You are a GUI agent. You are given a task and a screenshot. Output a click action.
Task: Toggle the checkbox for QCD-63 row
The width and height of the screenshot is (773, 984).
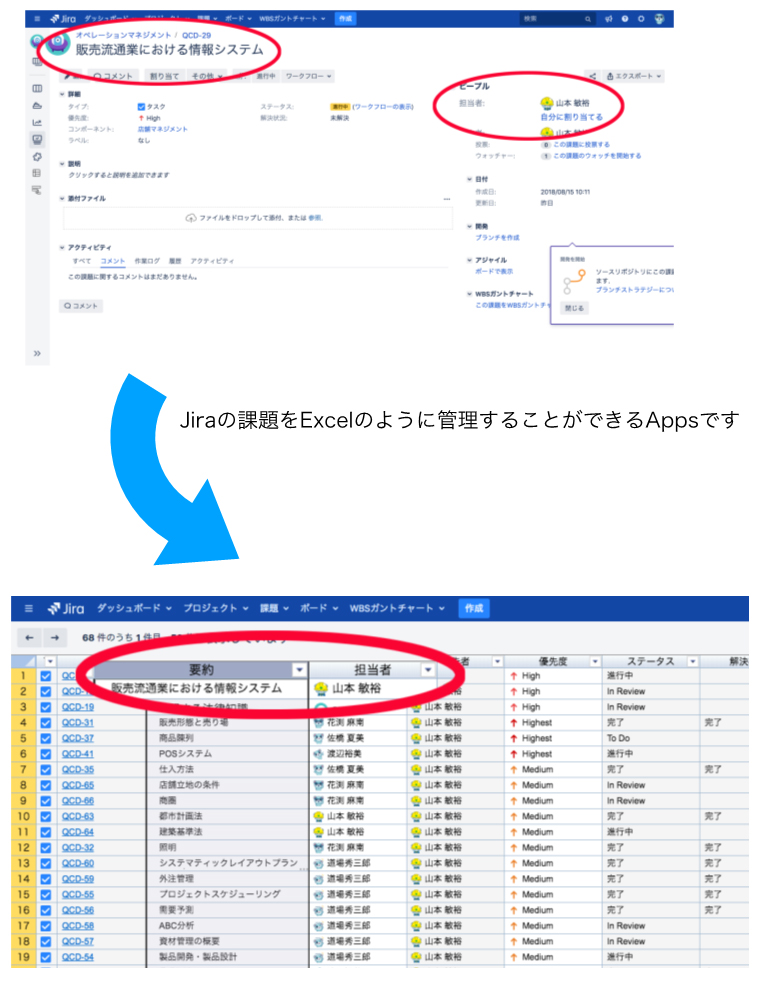pyautogui.click(x=46, y=817)
